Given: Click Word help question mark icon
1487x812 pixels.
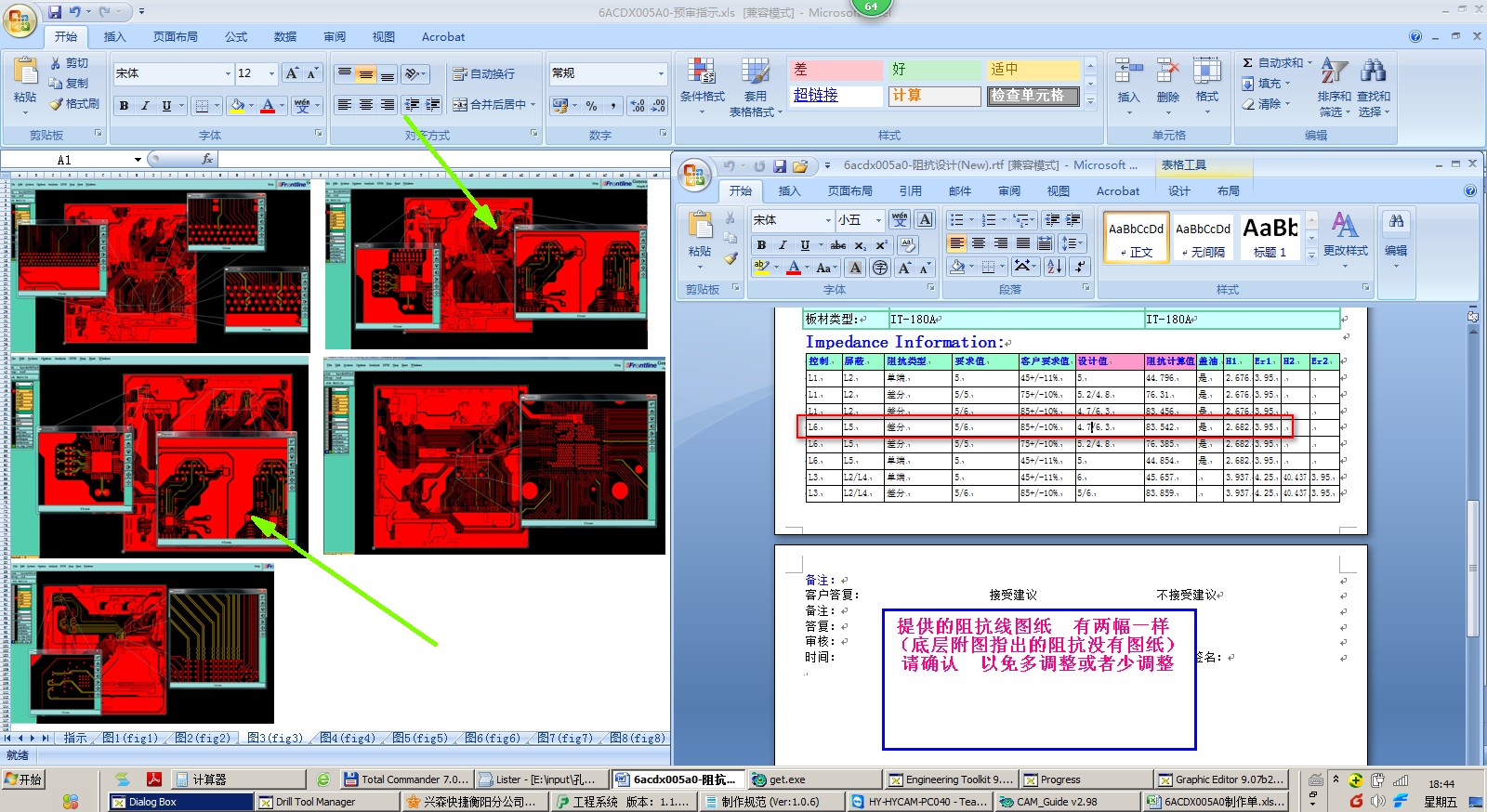Looking at the screenshot, I should point(1470,190).
